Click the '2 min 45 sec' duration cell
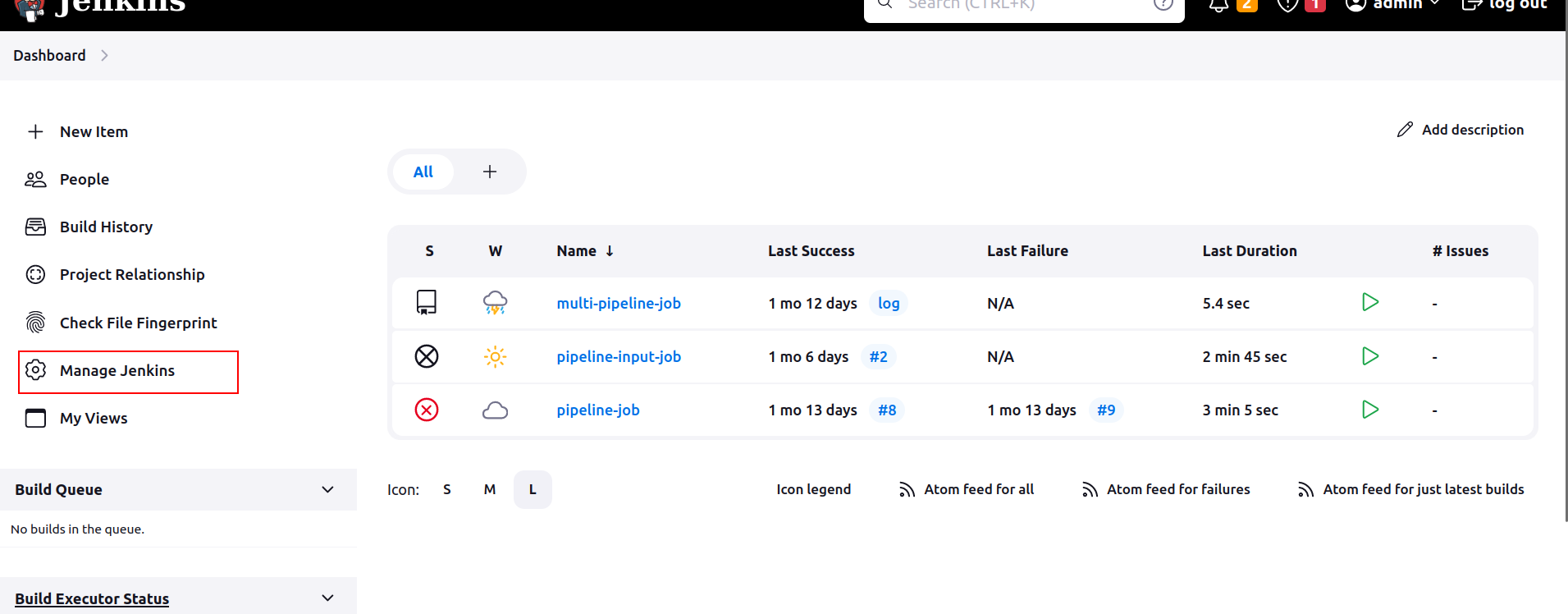 pyautogui.click(x=1245, y=356)
